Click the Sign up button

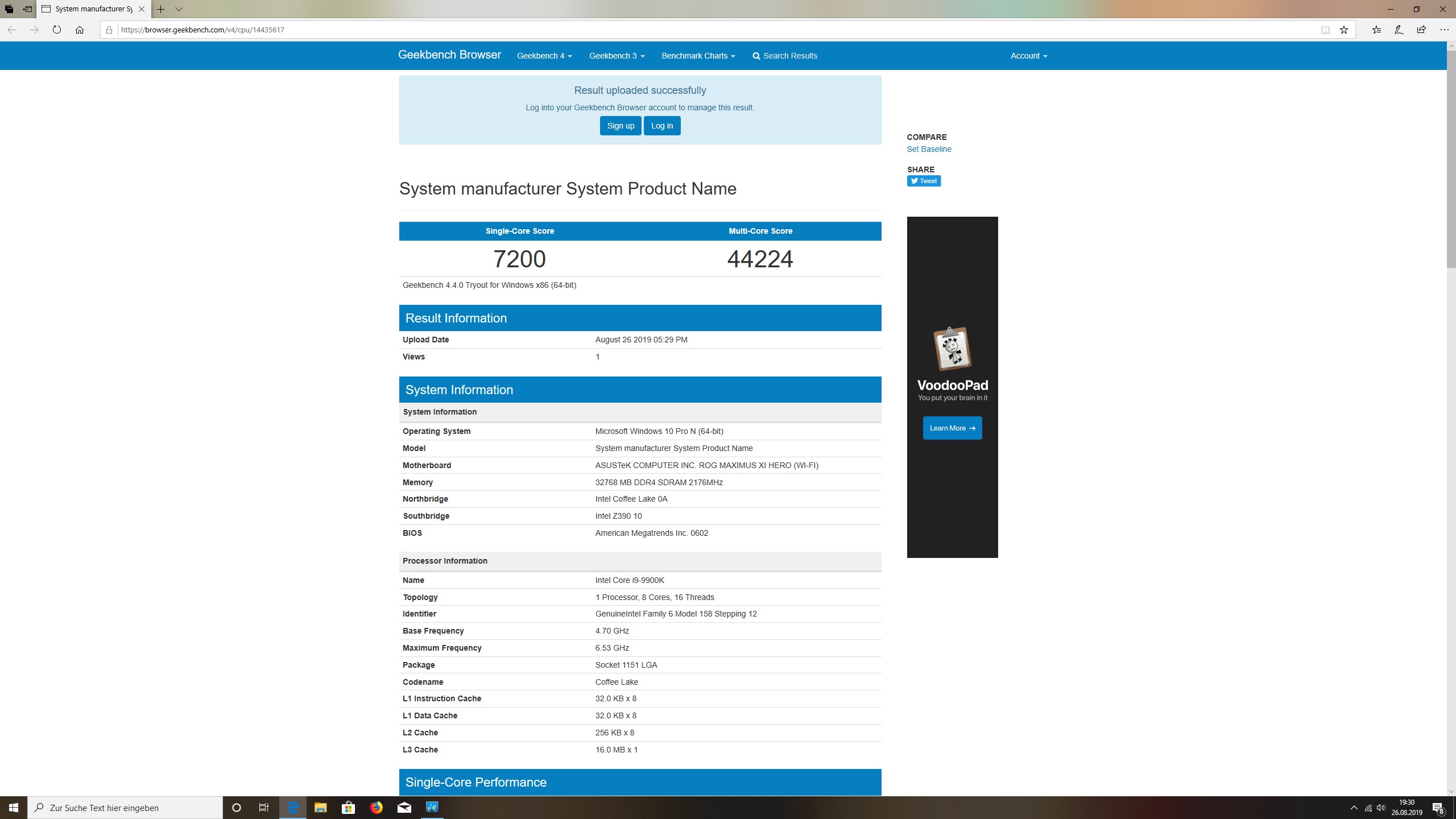coord(620,126)
